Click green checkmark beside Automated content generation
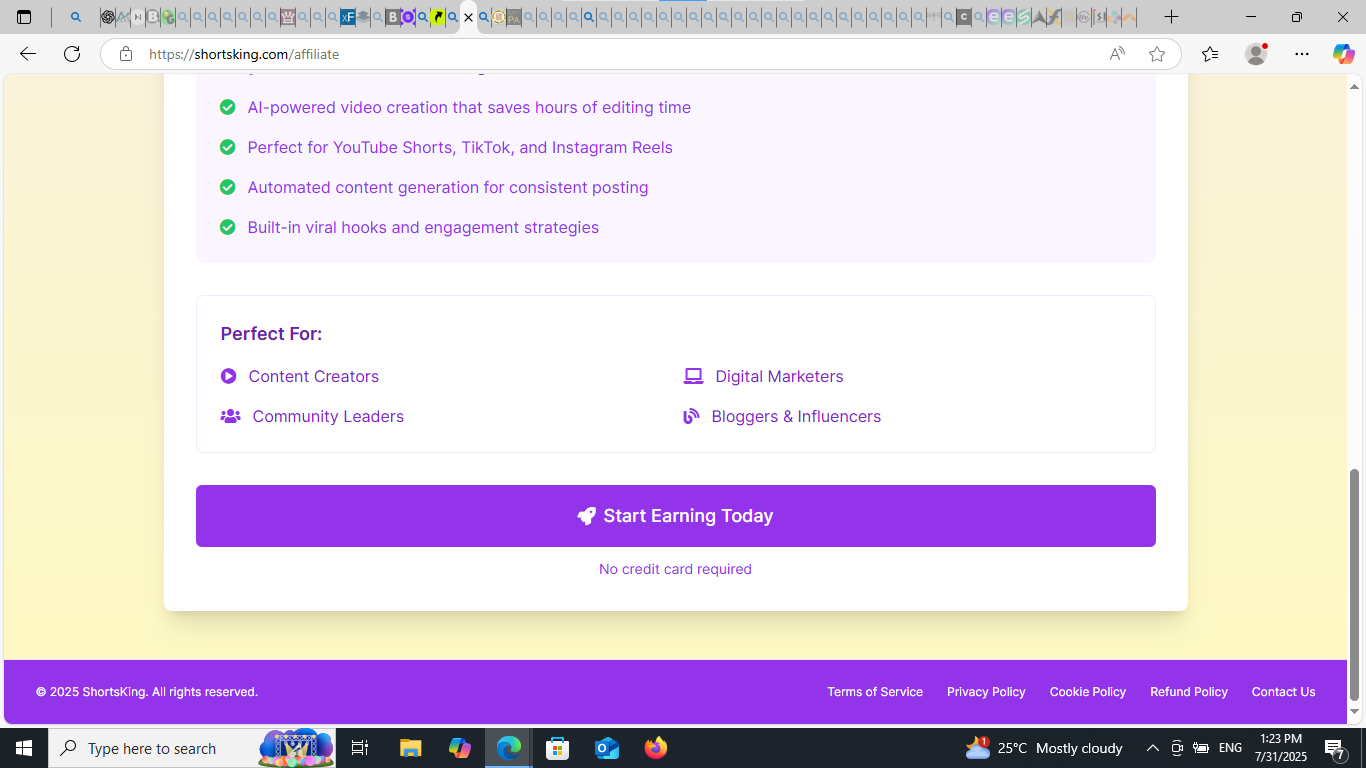1366x768 pixels. tap(227, 187)
